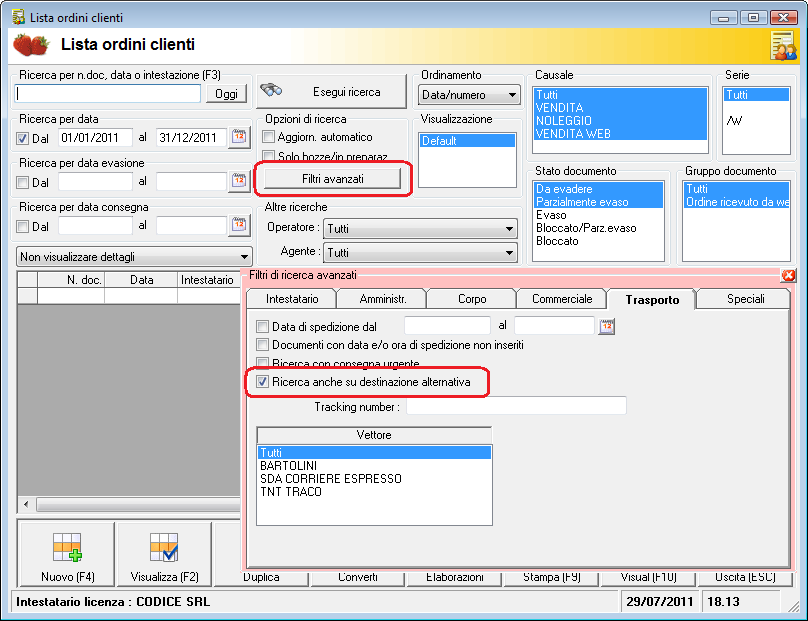Click Visual (F10) button
This screenshot has height=621, width=808.
[648, 578]
